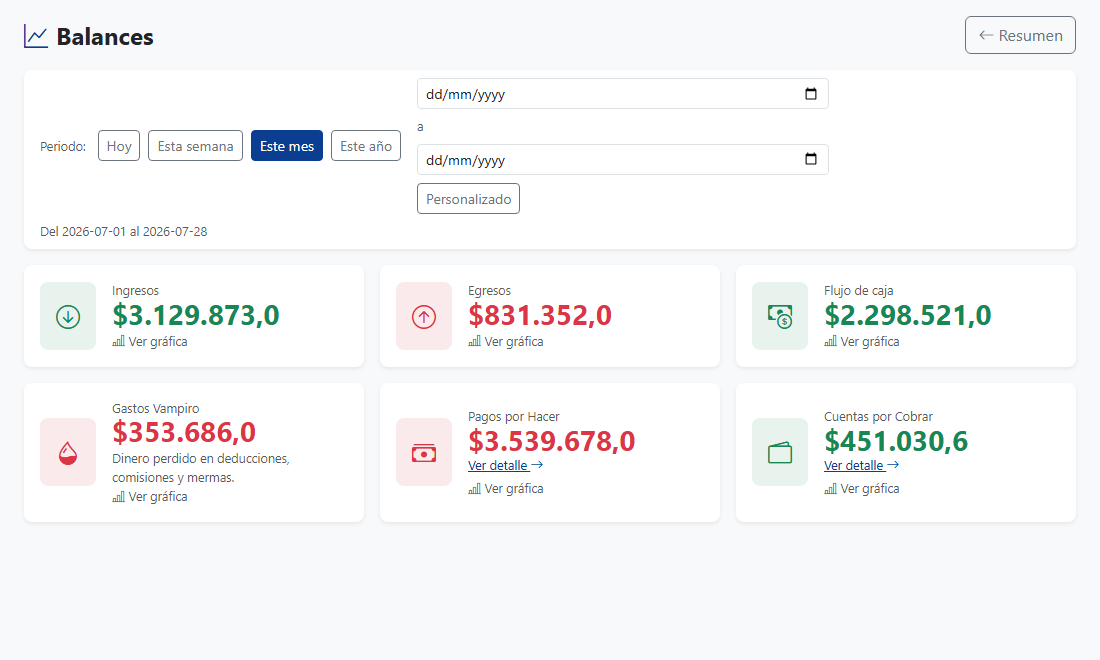The image size is (1100, 660).
Task: Click the Balances page title
Action: (x=105, y=36)
